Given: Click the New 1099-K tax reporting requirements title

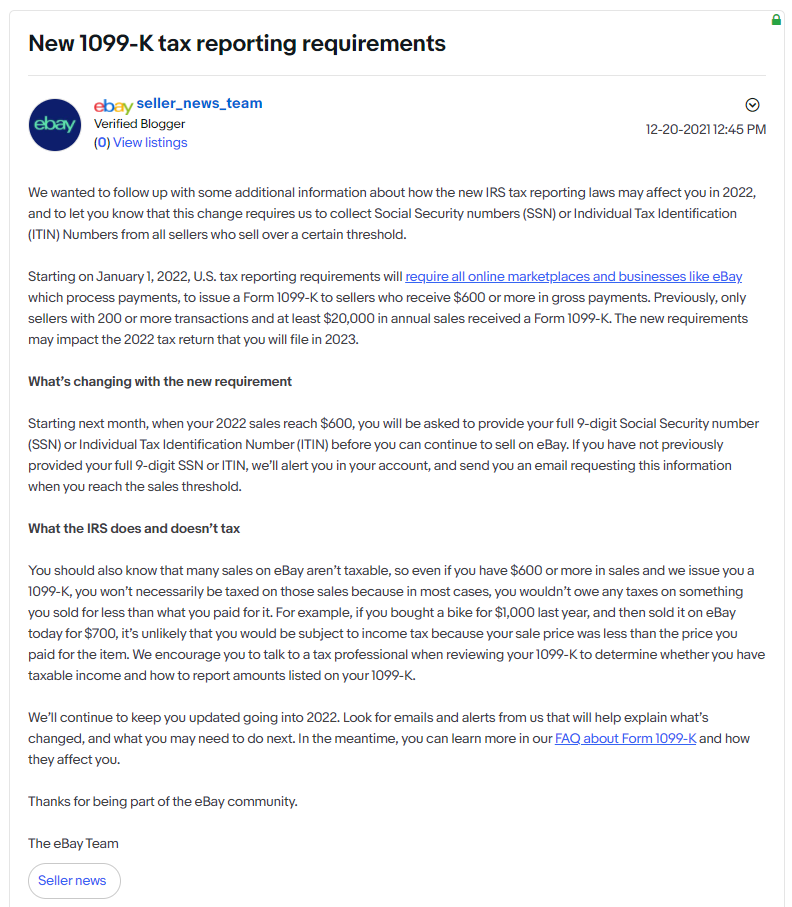Looking at the screenshot, I should tap(237, 43).
